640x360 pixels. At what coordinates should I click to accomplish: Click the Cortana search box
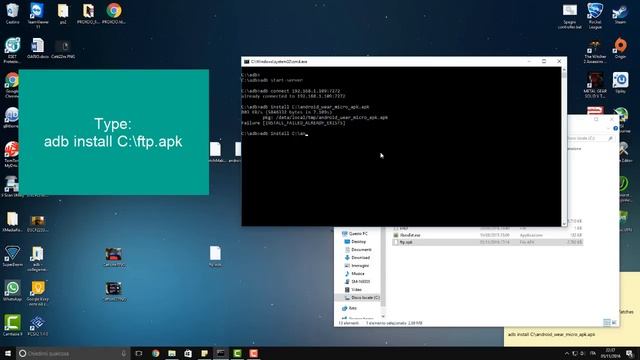point(73,353)
